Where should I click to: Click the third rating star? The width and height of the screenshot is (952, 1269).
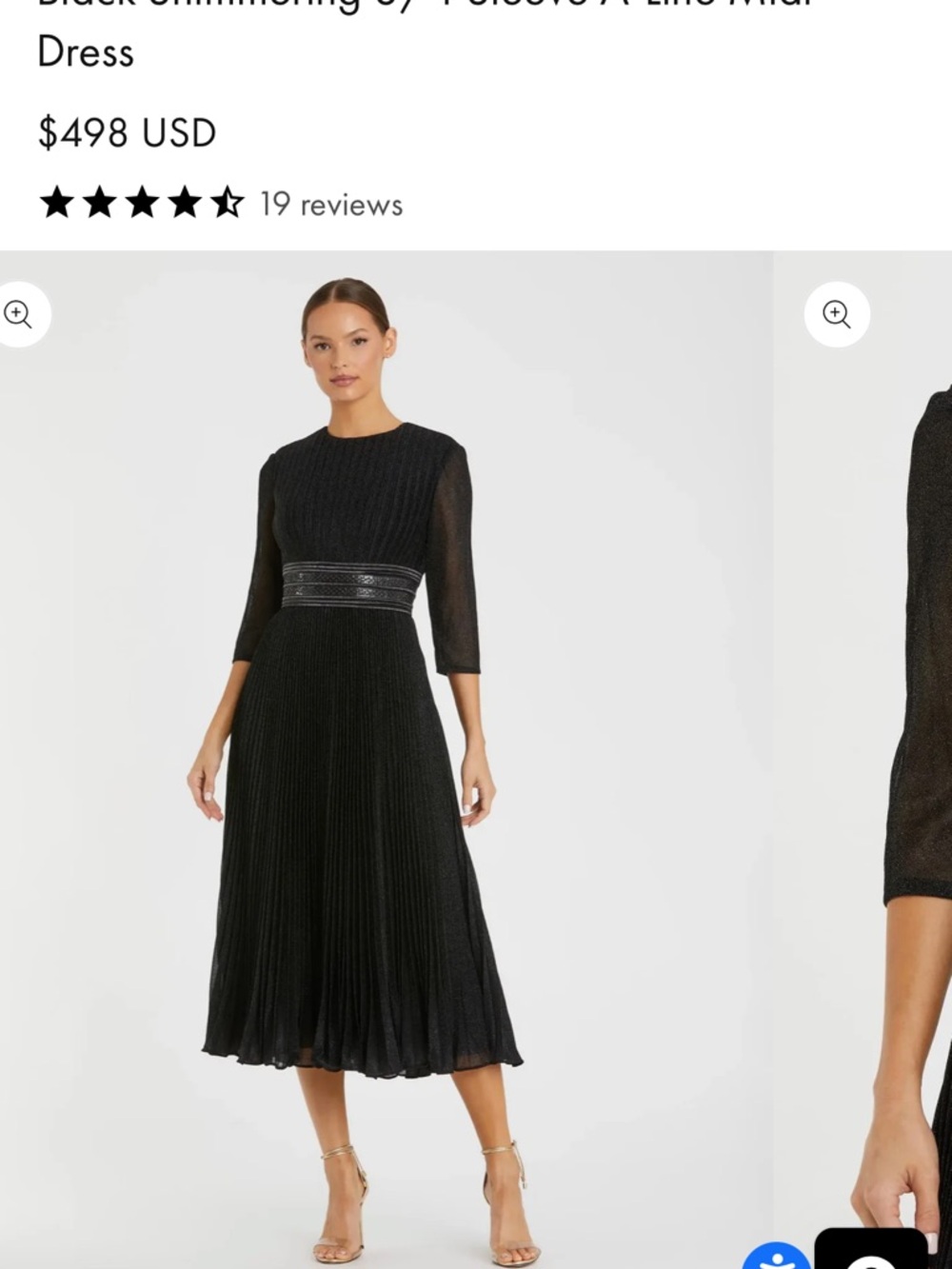click(x=143, y=203)
